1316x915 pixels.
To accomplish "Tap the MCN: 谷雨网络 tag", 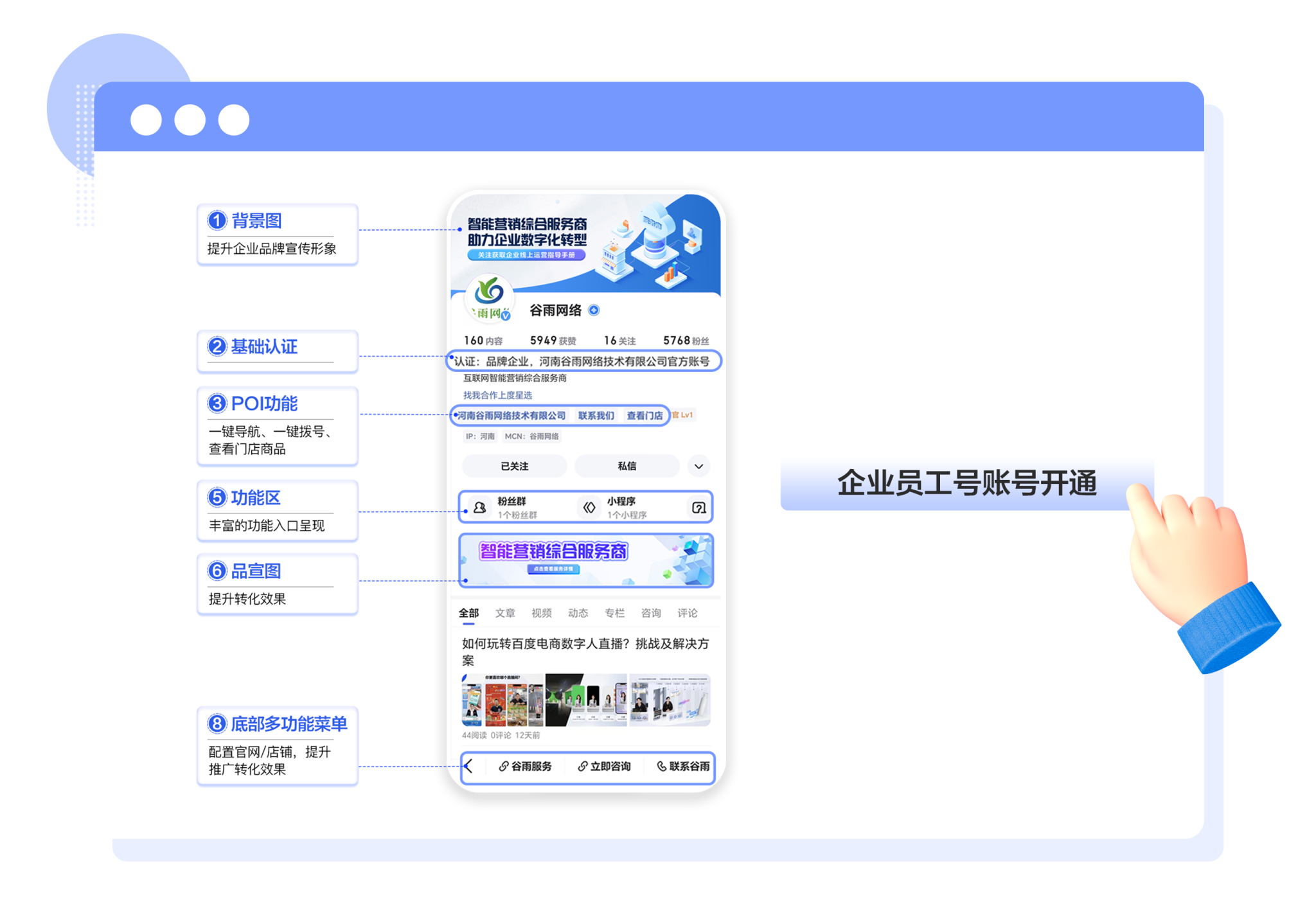I will [531, 436].
